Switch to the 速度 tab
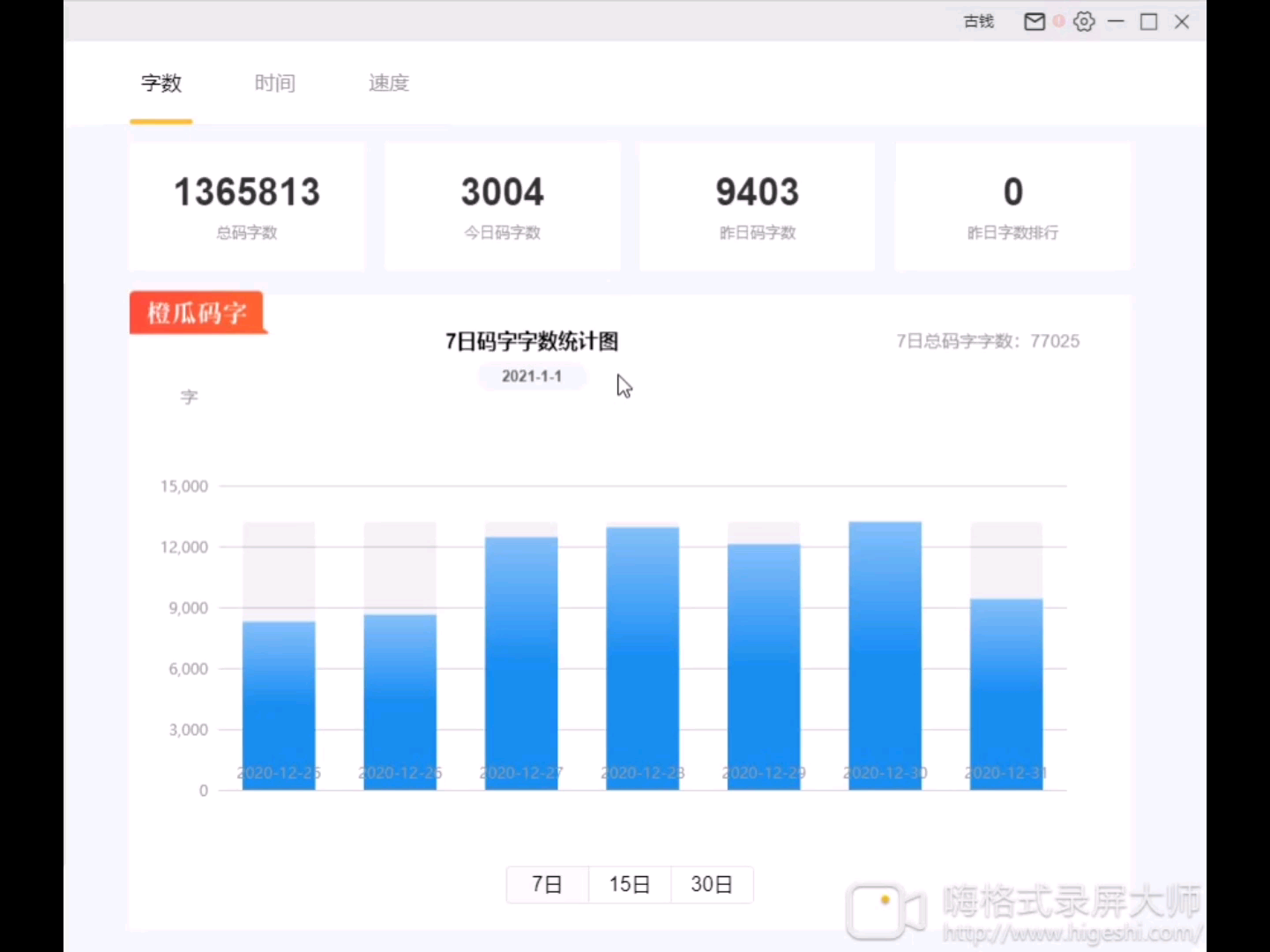This screenshot has height=952, width=1270. tap(389, 83)
